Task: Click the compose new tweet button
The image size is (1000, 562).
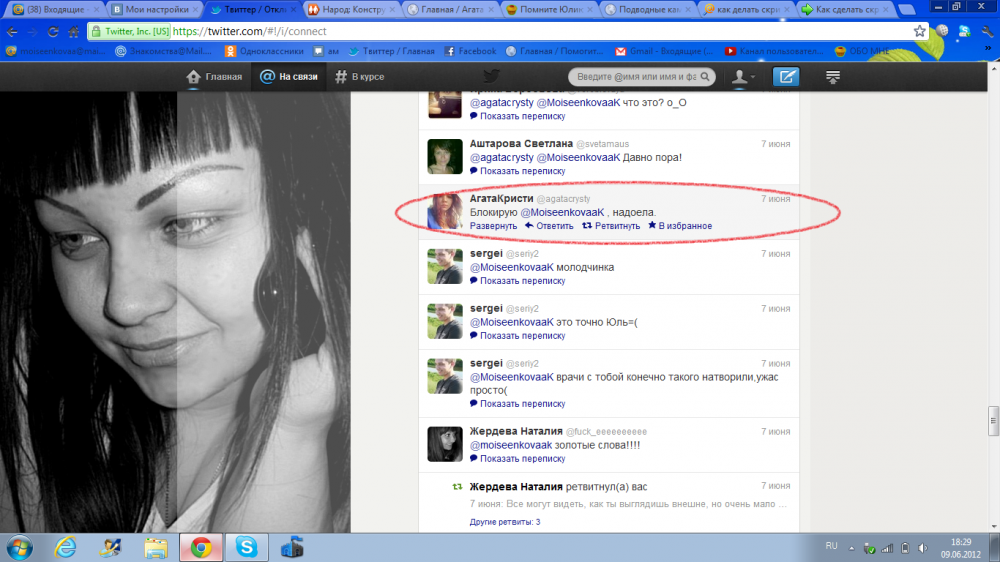Action: coord(786,77)
